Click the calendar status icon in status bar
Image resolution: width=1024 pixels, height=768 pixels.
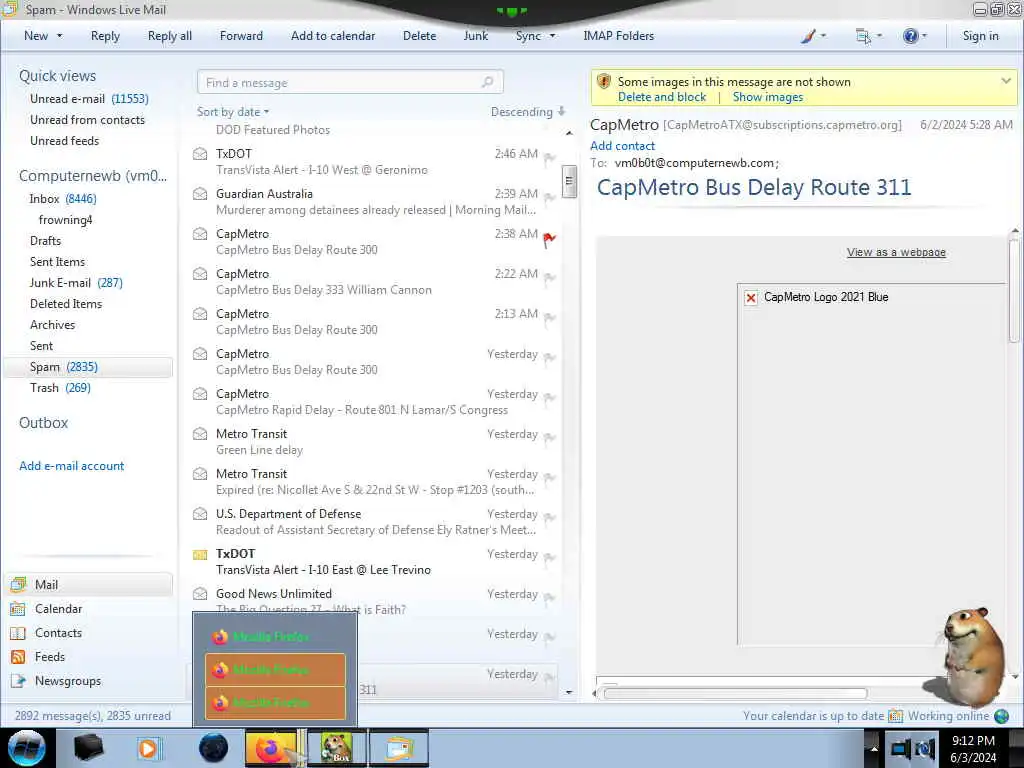pyautogui.click(x=895, y=716)
